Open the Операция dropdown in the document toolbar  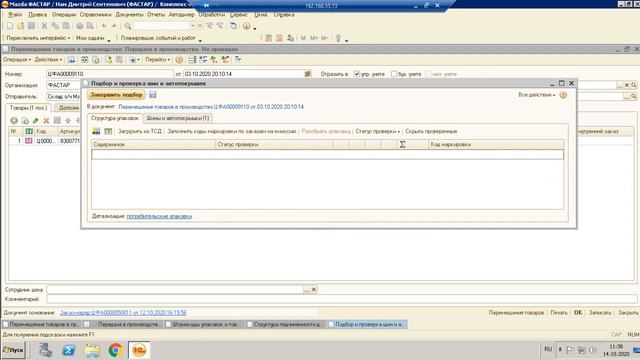click(17, 60)
